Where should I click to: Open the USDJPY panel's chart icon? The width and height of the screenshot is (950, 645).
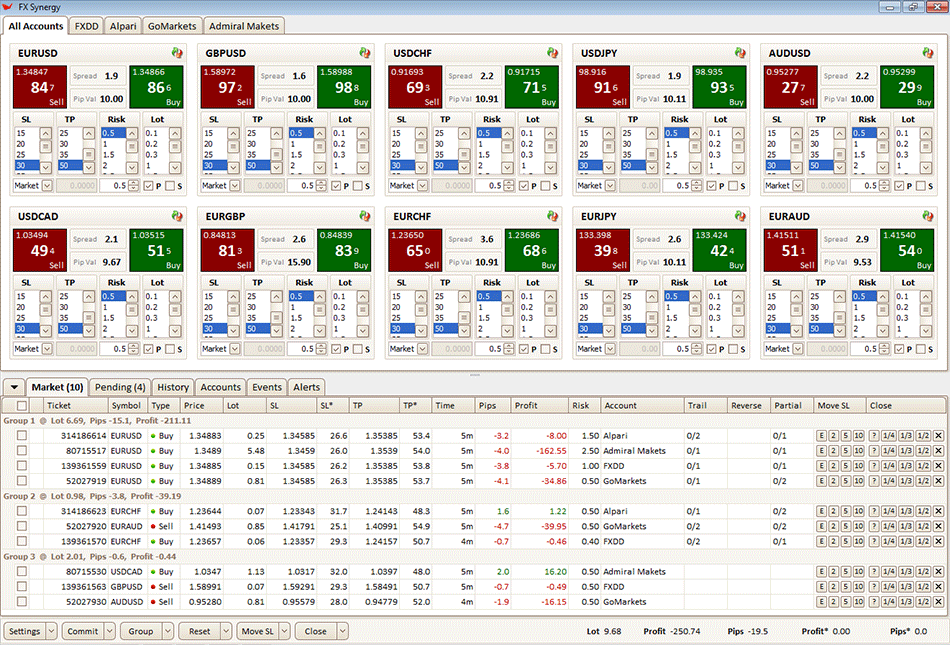click(x=740, y=53)
